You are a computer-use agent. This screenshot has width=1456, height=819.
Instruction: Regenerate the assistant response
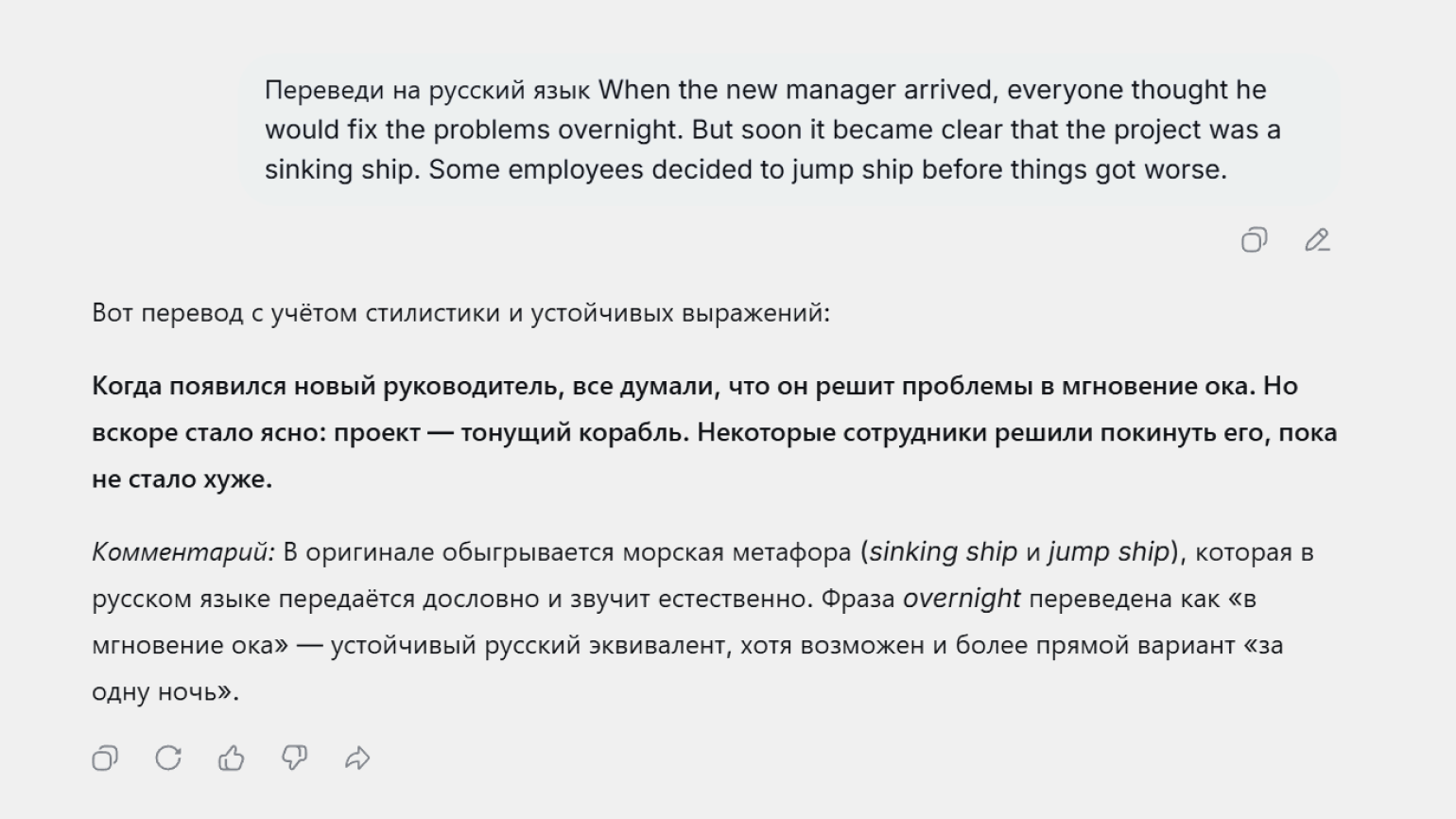pyautogui.click(x=168, y=758)
